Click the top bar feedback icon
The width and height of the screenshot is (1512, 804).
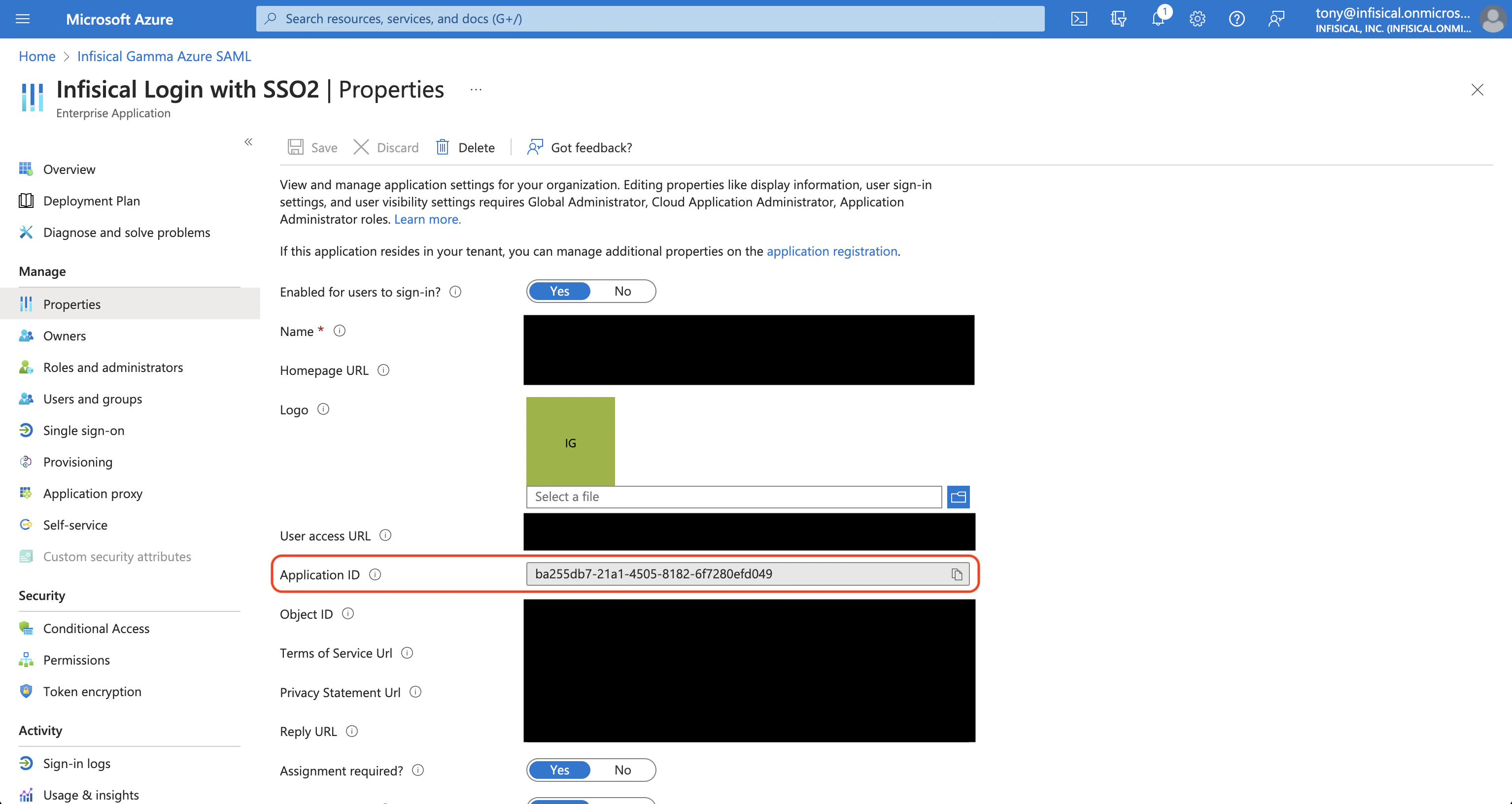coord(1276,19)
